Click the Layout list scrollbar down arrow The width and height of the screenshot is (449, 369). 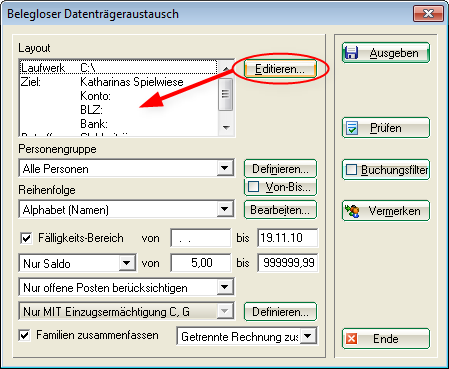226,128
